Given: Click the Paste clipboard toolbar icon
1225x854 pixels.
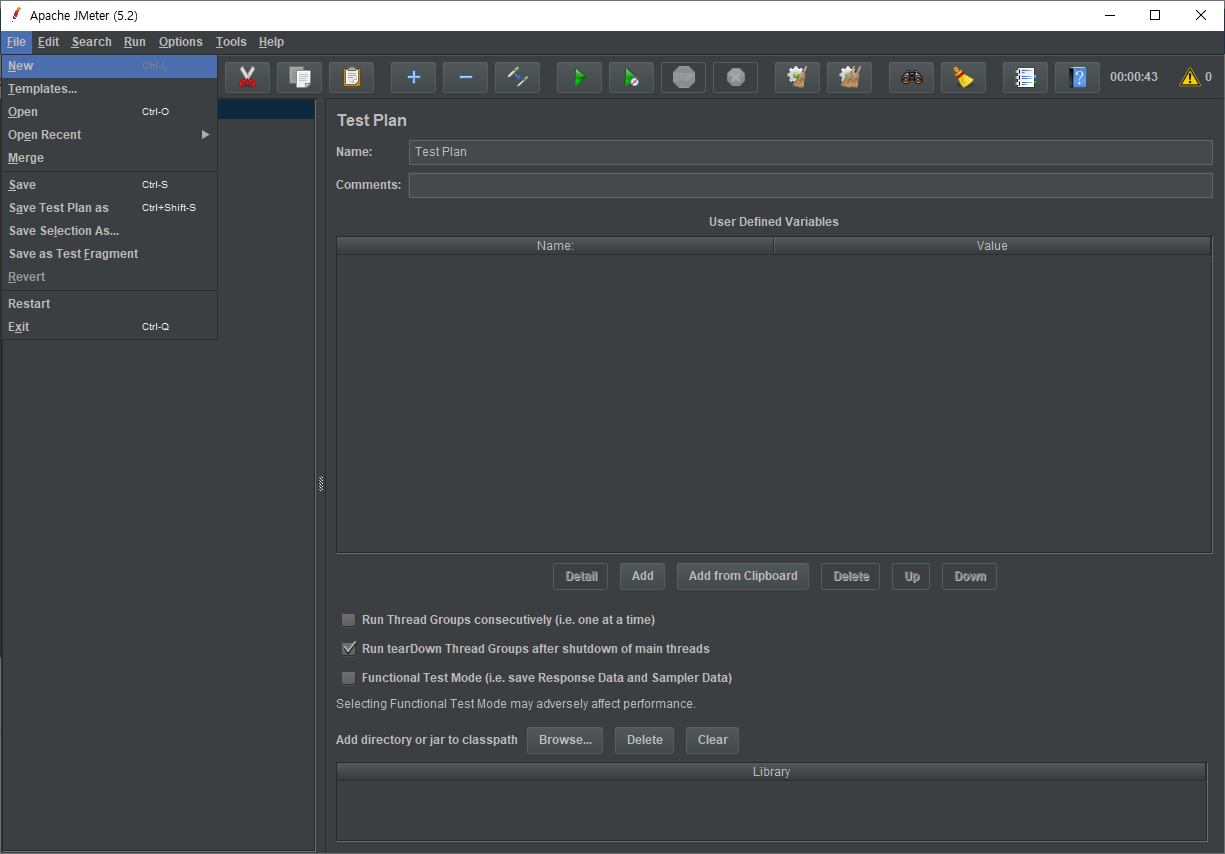Looking at the screenshot, I should click(x=352, y=77).
